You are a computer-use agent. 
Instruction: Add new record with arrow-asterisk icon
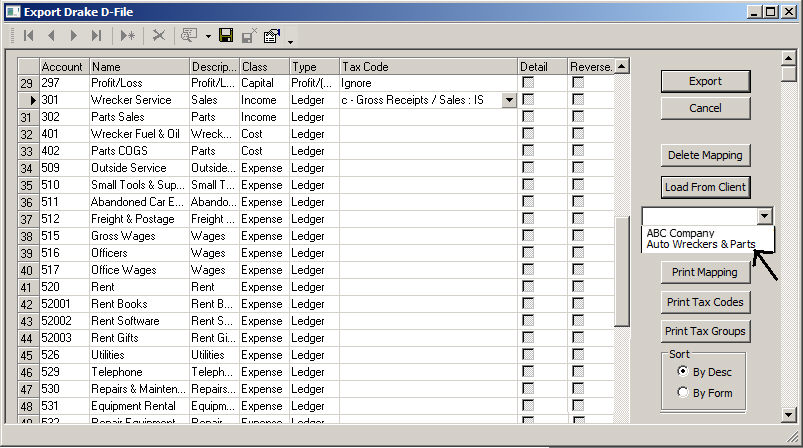(128, 35)
